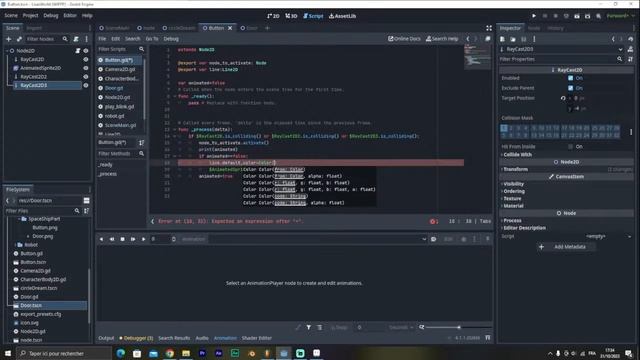
Task: Switch to the 2D workspace
Action: coord(273,16)
